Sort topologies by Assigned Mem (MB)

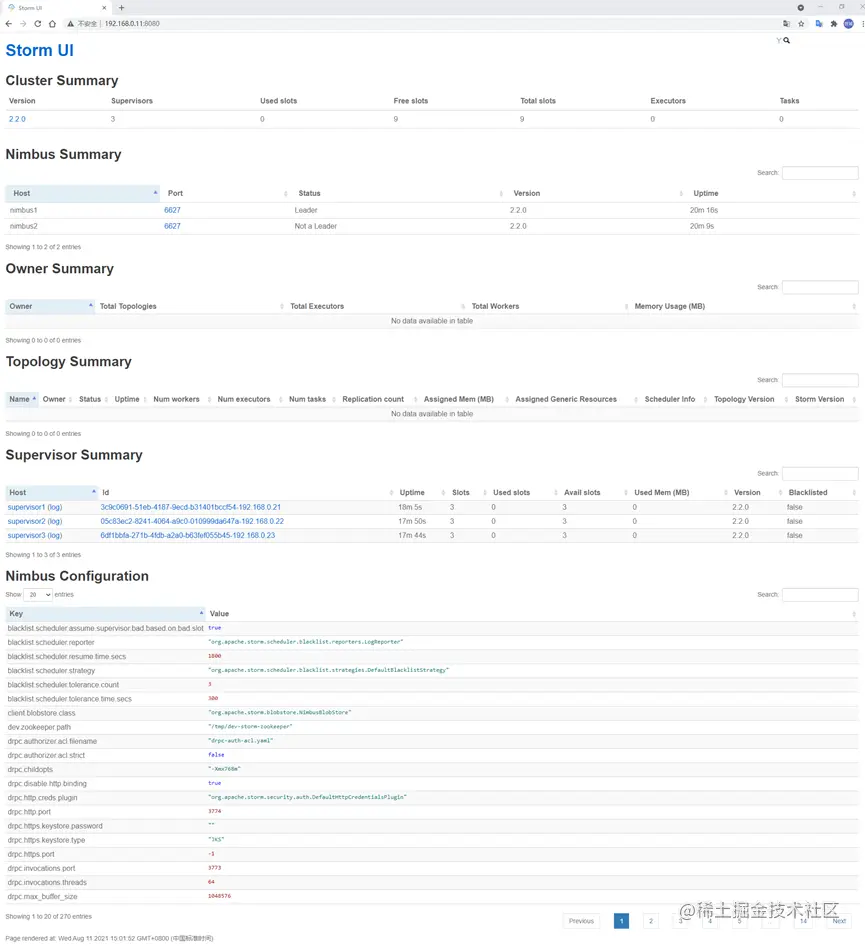pyautogui.click(x=464, y=399)
